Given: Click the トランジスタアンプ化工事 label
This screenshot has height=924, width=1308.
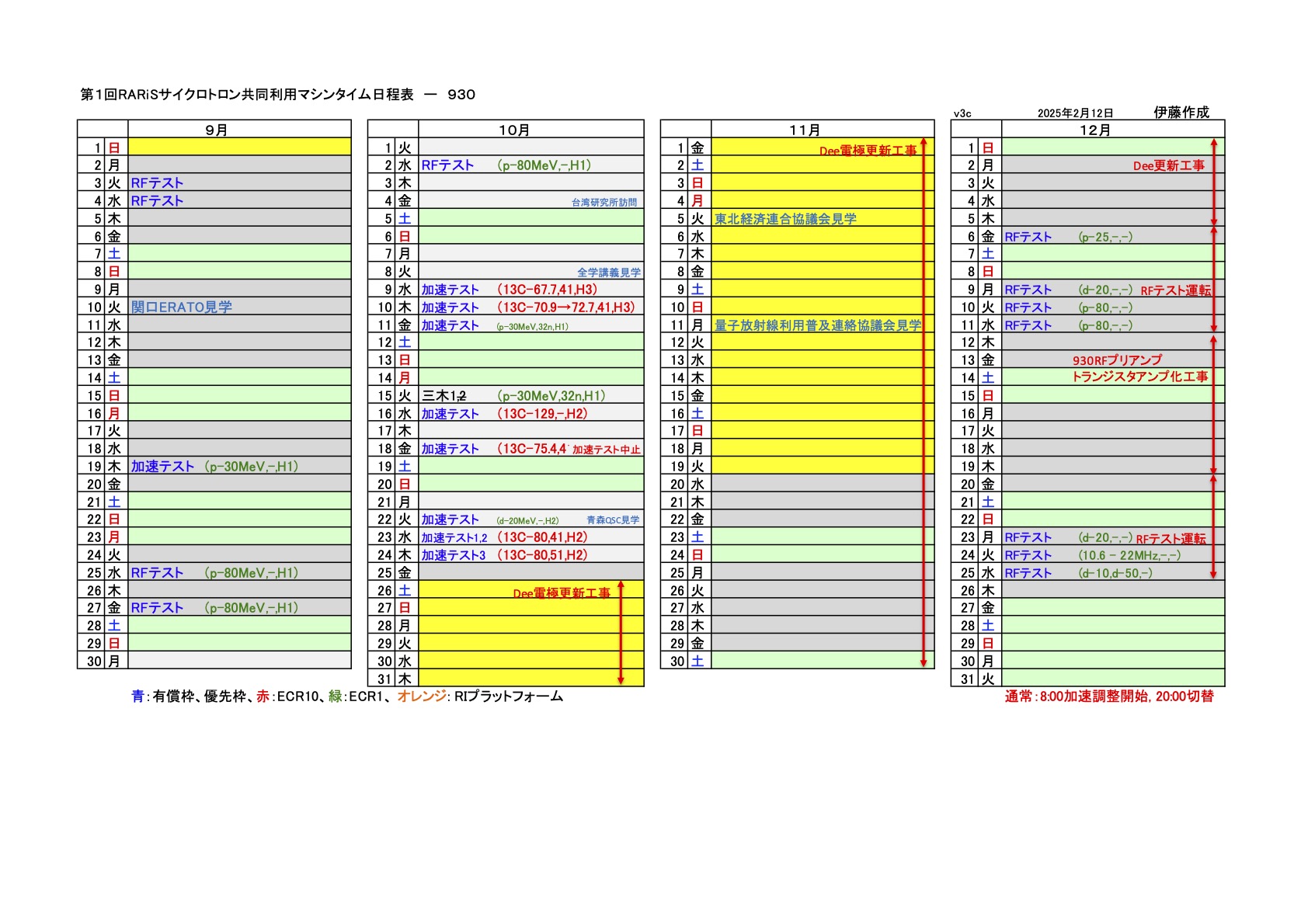Looking at the screenshot, I should (x=1139, y=377).
